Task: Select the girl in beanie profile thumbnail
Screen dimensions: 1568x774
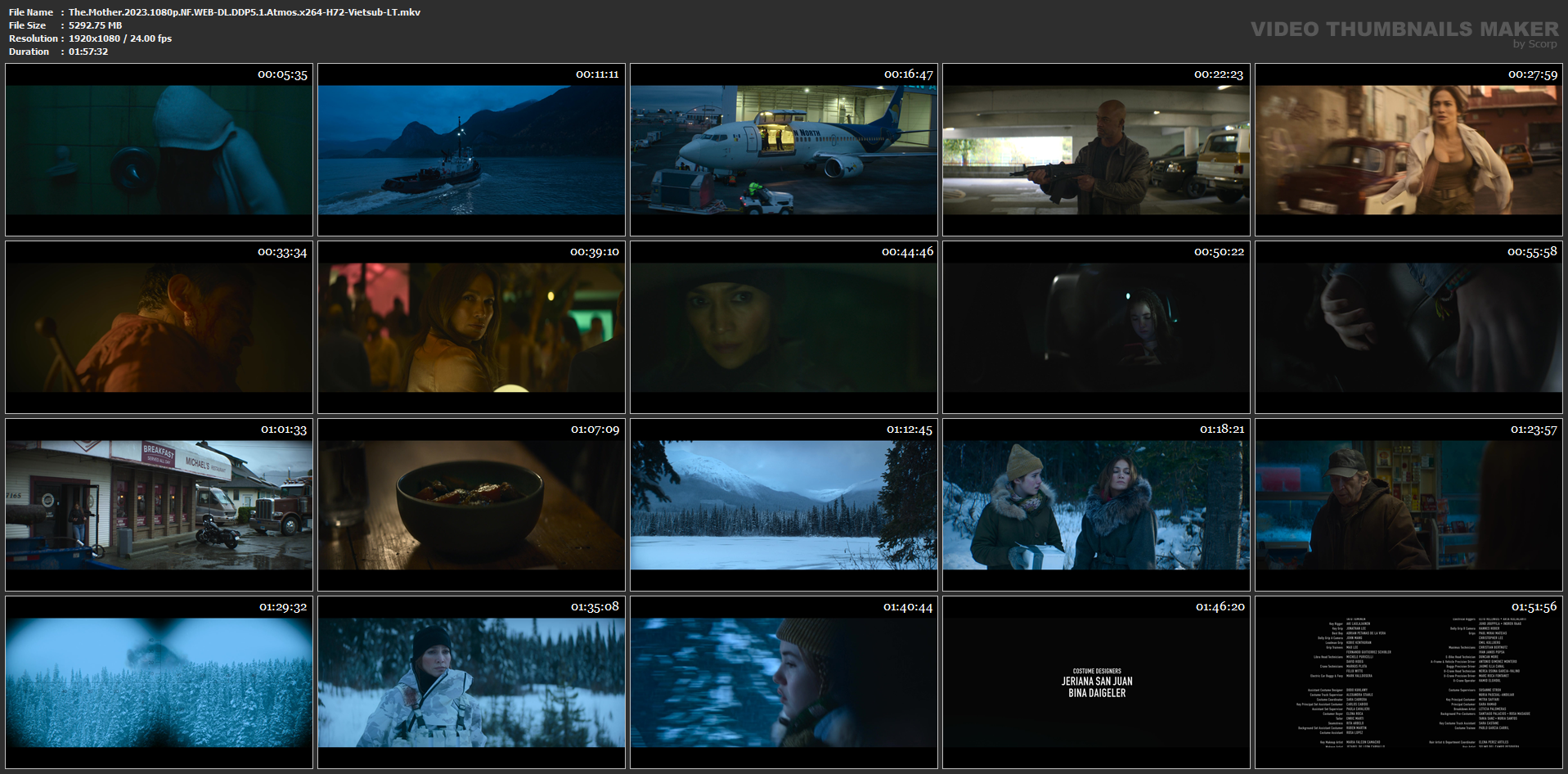Action: pyautogui.click(x=784, y=682)
